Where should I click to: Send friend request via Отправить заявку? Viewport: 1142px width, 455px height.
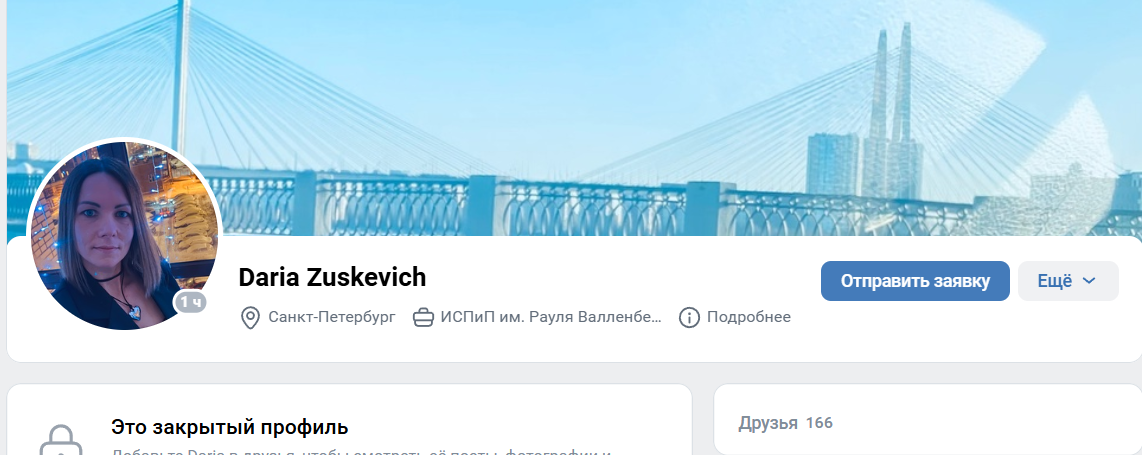[x=915, y=281]
